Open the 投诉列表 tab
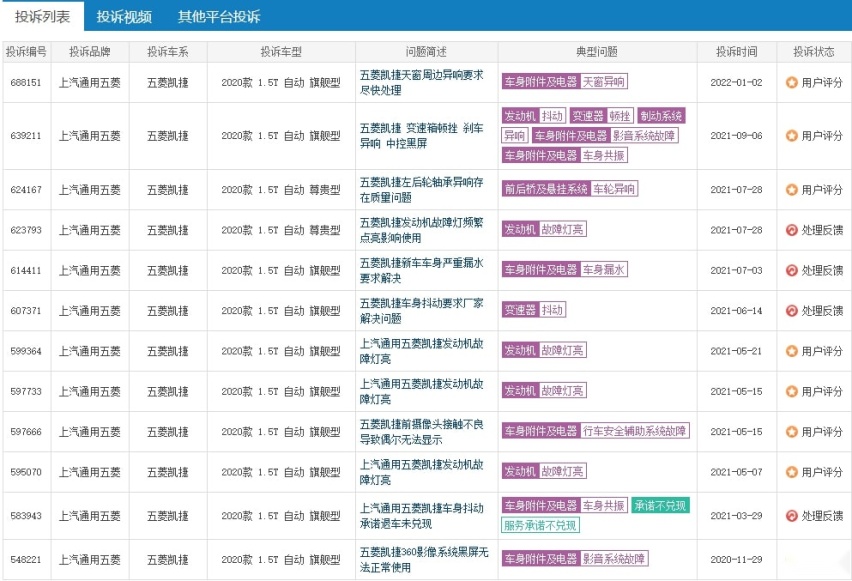Image resolution: width=852 pixels, height=581 pixels. click(42, 16)
